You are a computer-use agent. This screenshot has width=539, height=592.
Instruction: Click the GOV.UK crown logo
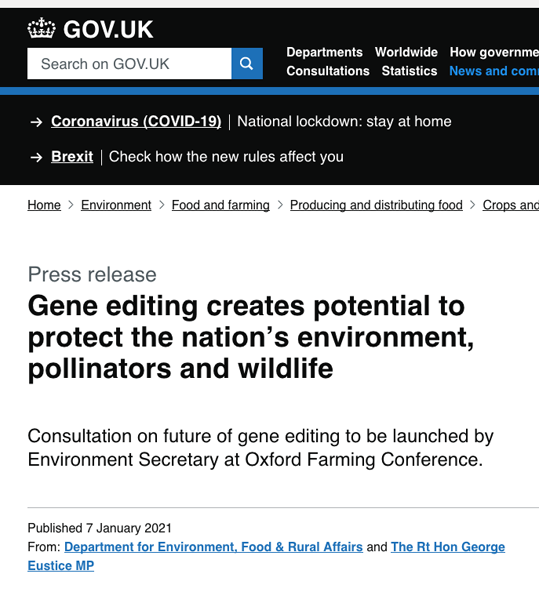tap(90, 29)
